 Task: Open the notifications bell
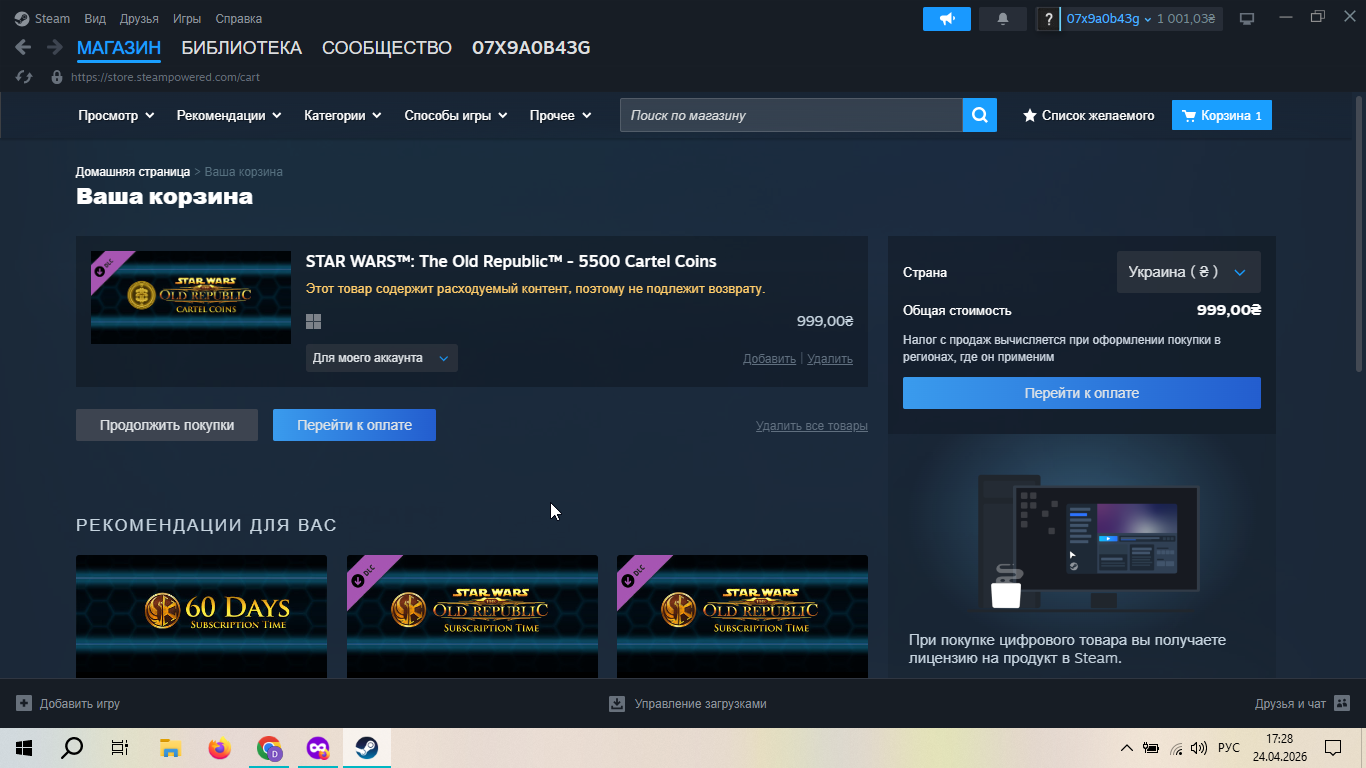tap(1003, 19)
